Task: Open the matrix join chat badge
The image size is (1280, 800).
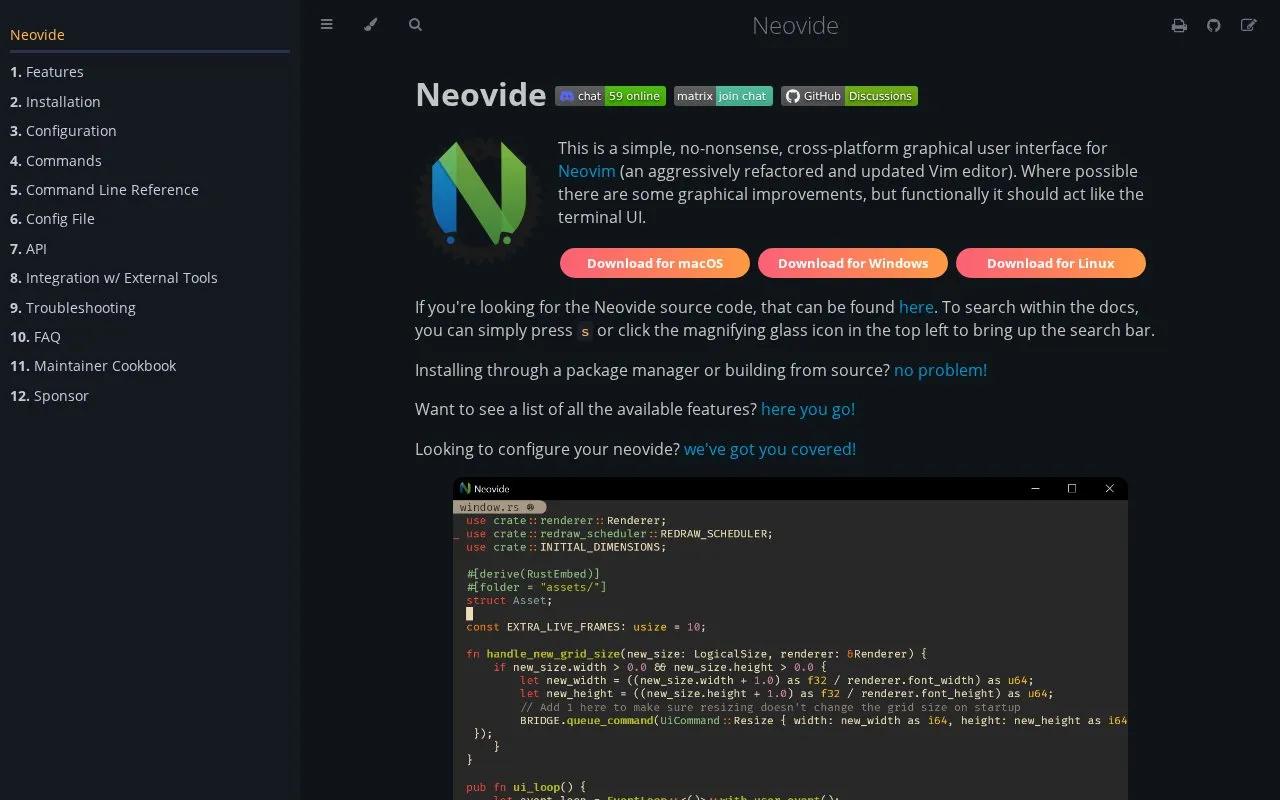Action: click(x=723, y=96)
